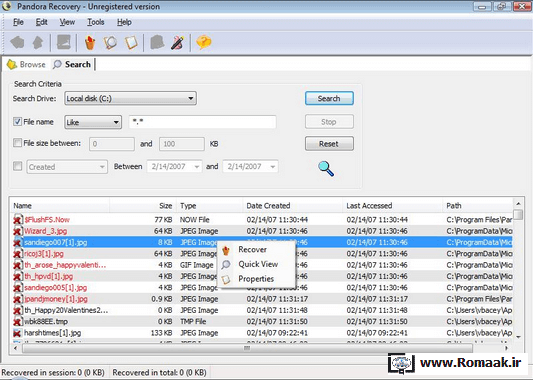Click the file icon next to sandiego005[1].jpg
The height and width of the screenshot is (380, 533).
pos(17,288)
